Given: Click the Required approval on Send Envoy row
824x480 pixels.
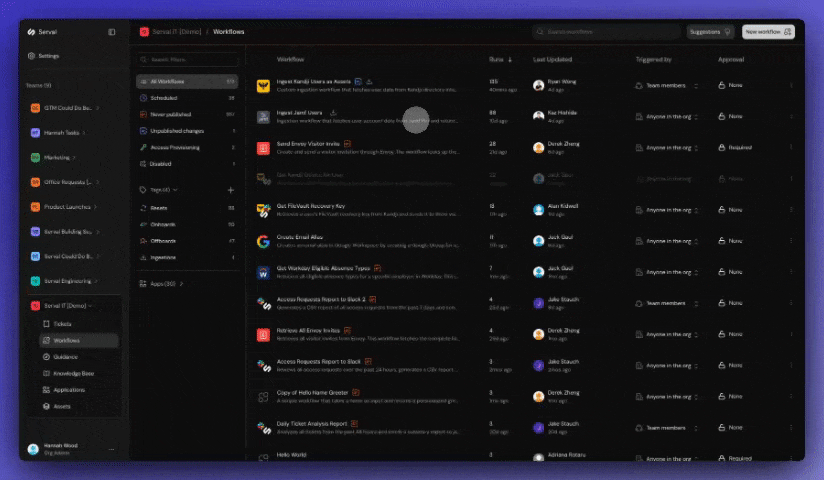Looking at the screenshot, I should pos(735,148).
